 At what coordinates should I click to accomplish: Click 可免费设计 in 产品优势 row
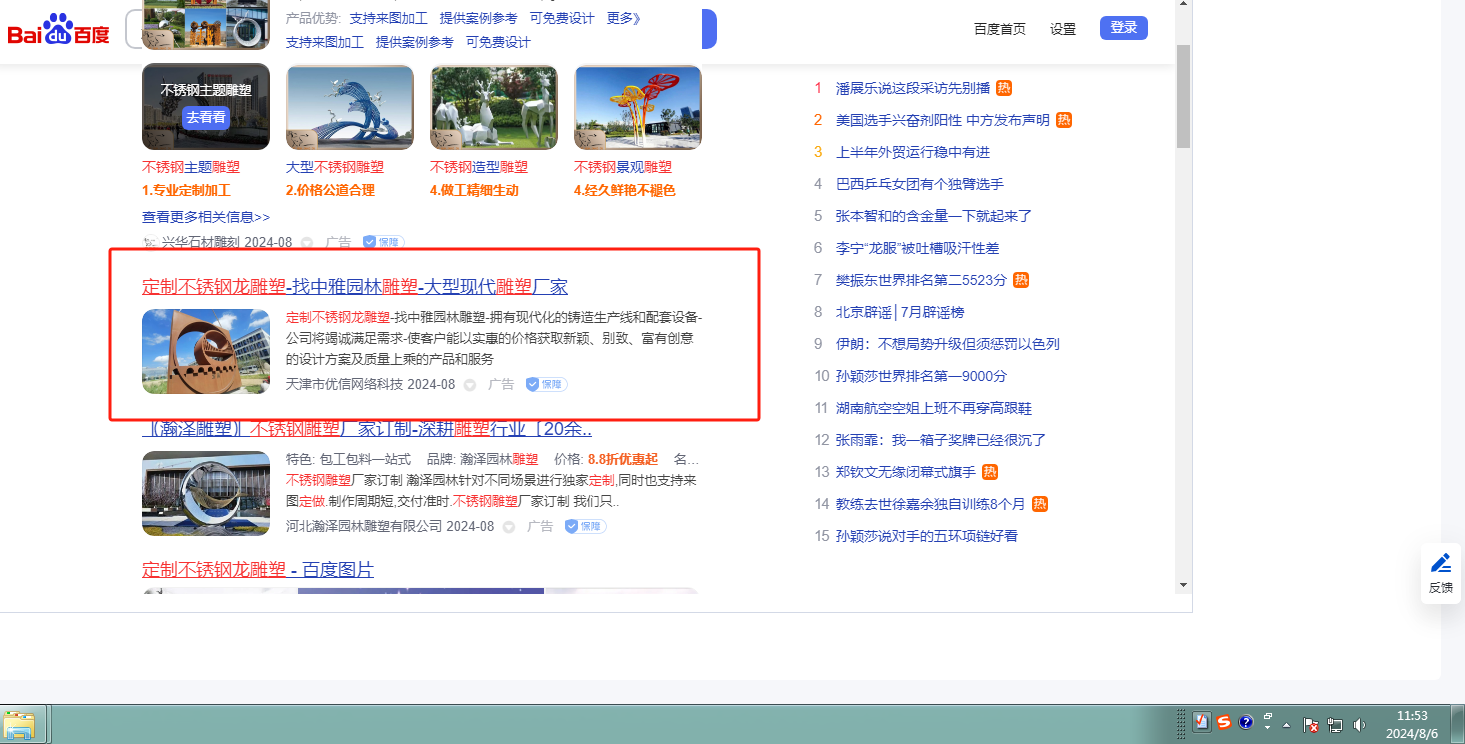pyautogui.click(x=562, y=18)
